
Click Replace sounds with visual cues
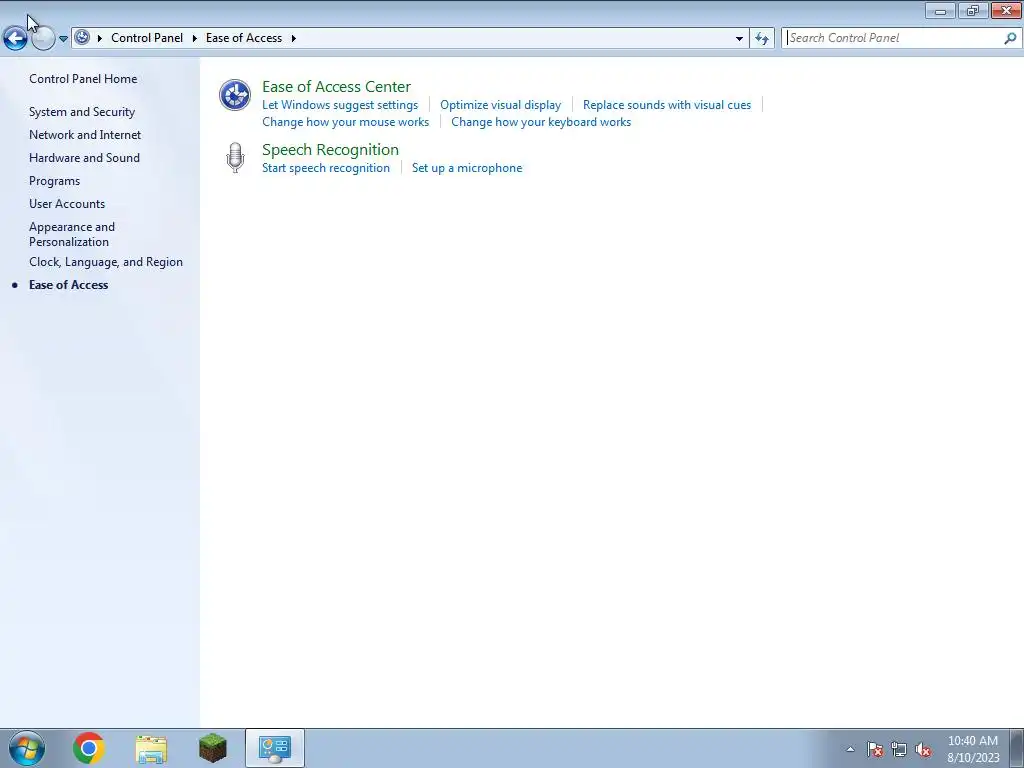point(667,104)
